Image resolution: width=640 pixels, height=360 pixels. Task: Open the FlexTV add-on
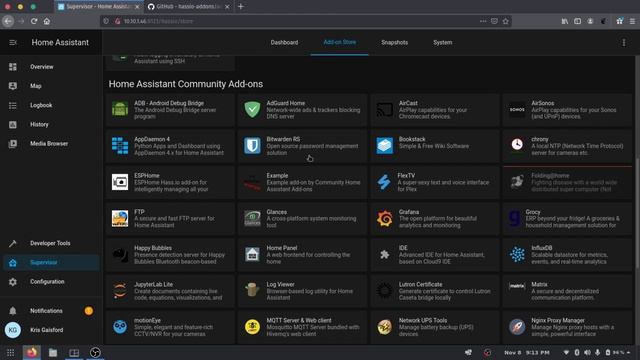coord(435,182)
